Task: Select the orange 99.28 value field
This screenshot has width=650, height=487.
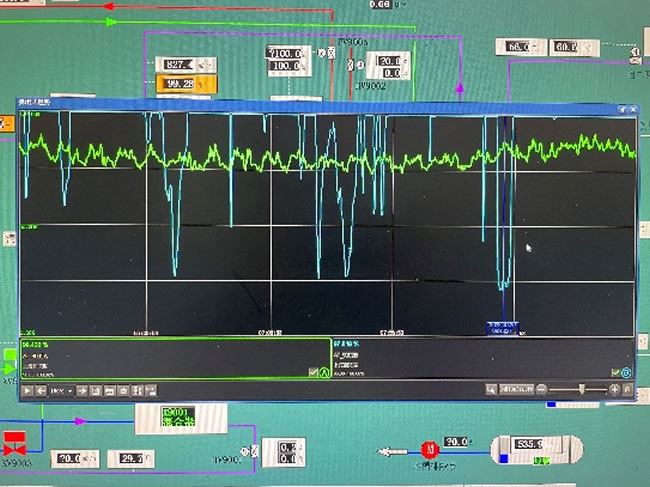Action: pos(180,83)
